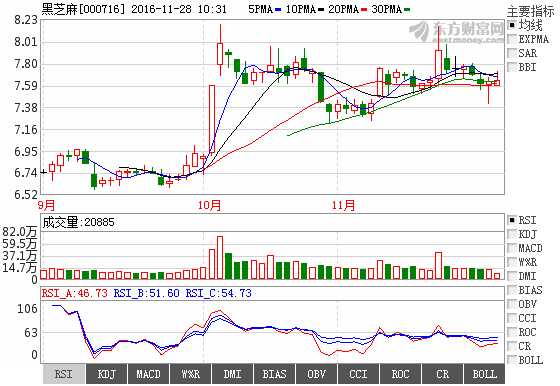Open the OBV bottom tab
Viewport: 560px width, 386px height.
(x=316, y=374)
